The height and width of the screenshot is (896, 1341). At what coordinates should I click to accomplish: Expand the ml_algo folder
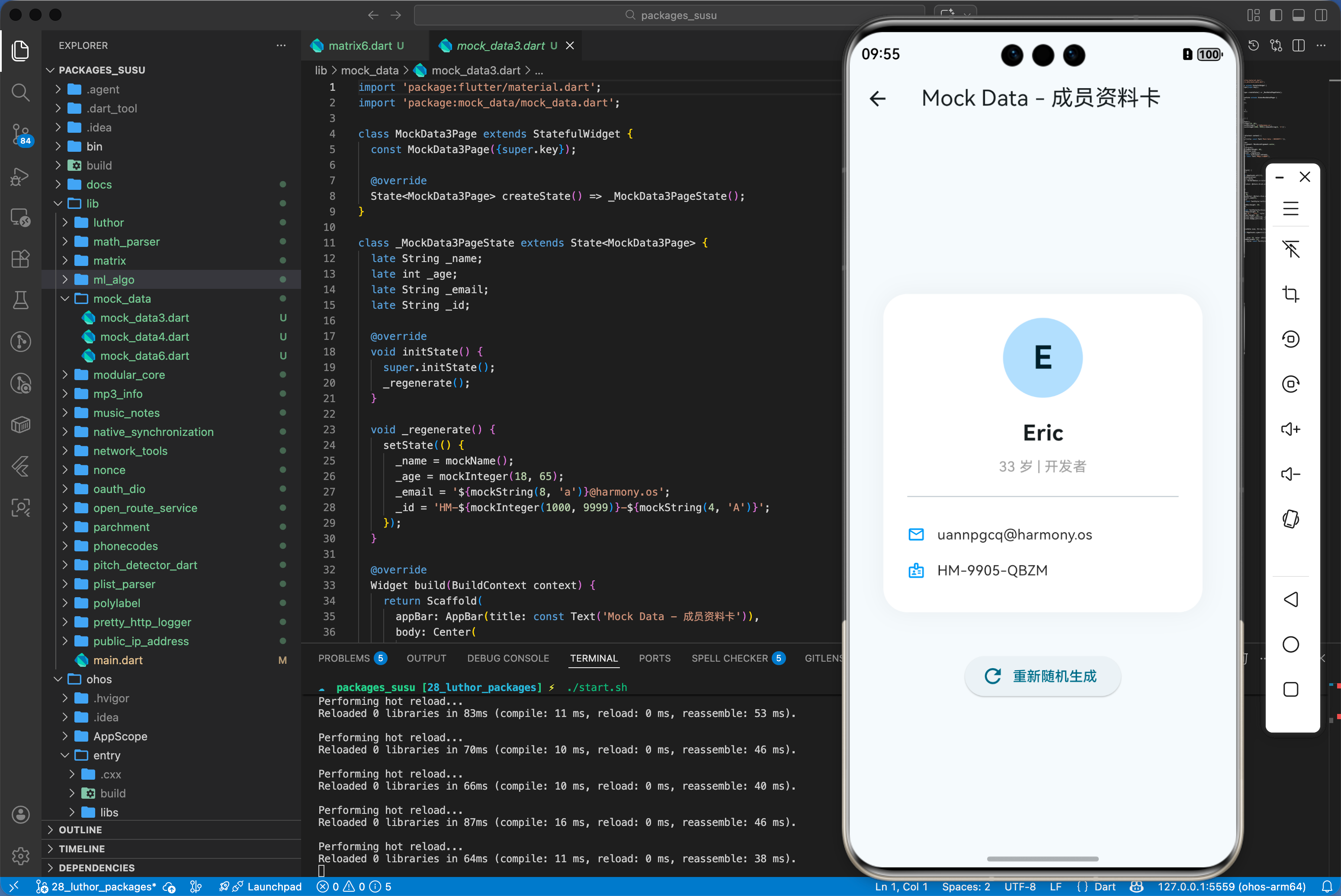click(x=114, y=279)
